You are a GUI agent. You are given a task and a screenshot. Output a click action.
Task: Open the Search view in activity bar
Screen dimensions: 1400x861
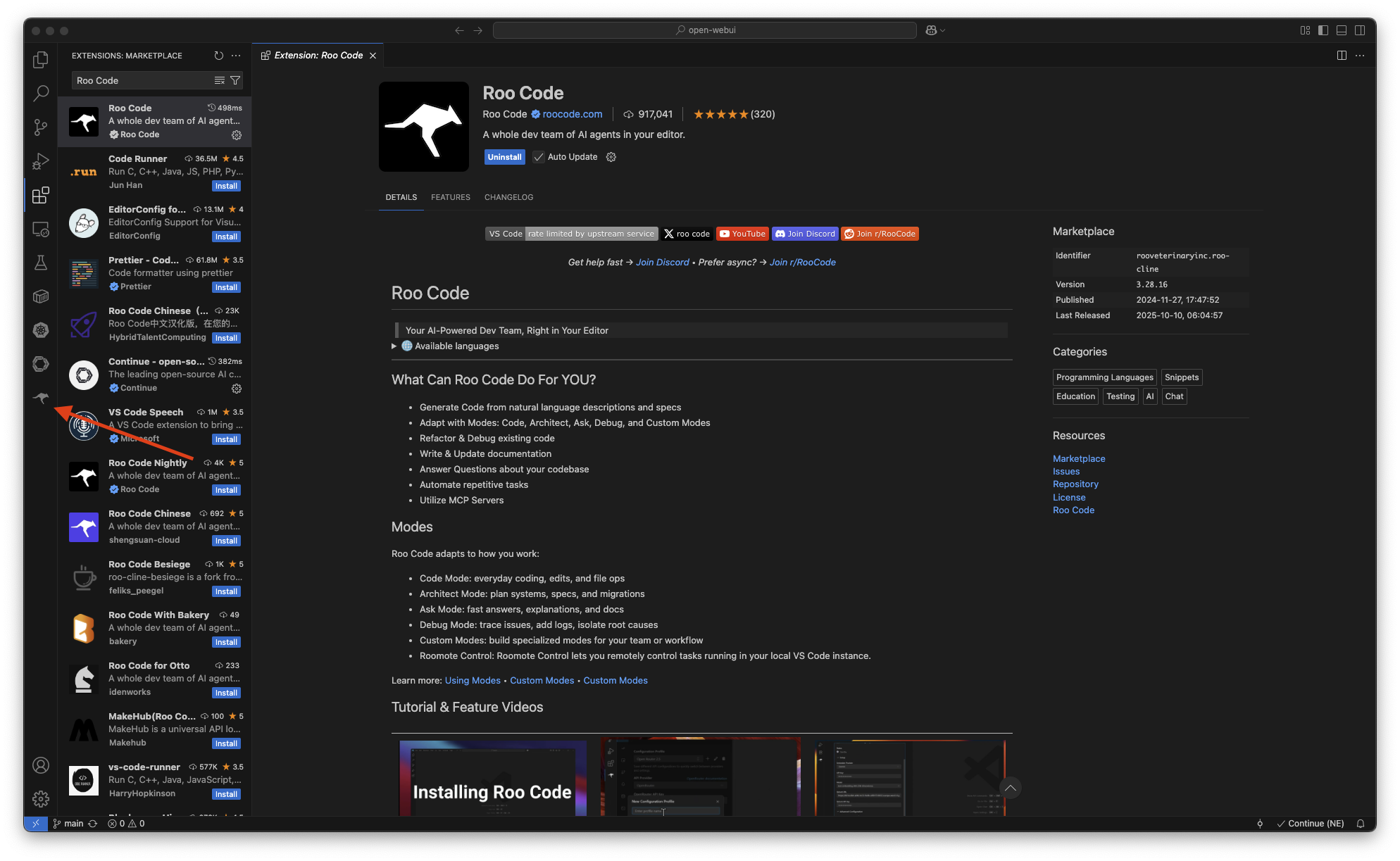click(x=41, y=93)
